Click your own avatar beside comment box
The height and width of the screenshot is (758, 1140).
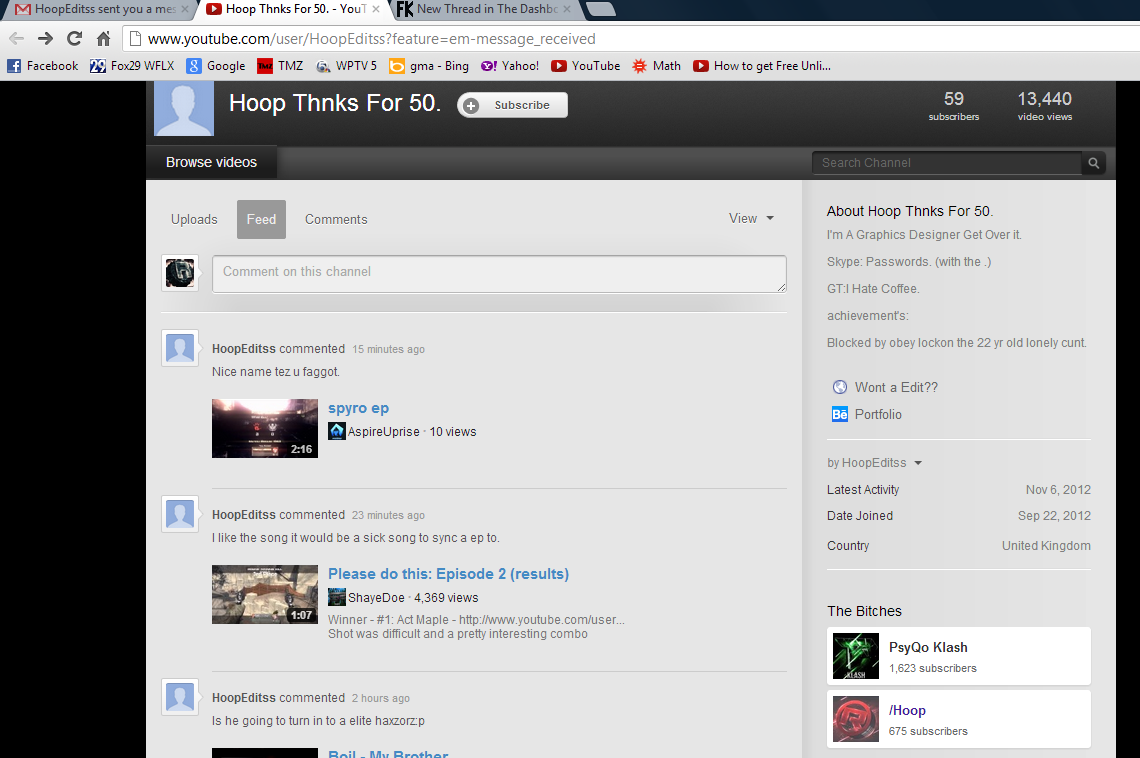180,273
